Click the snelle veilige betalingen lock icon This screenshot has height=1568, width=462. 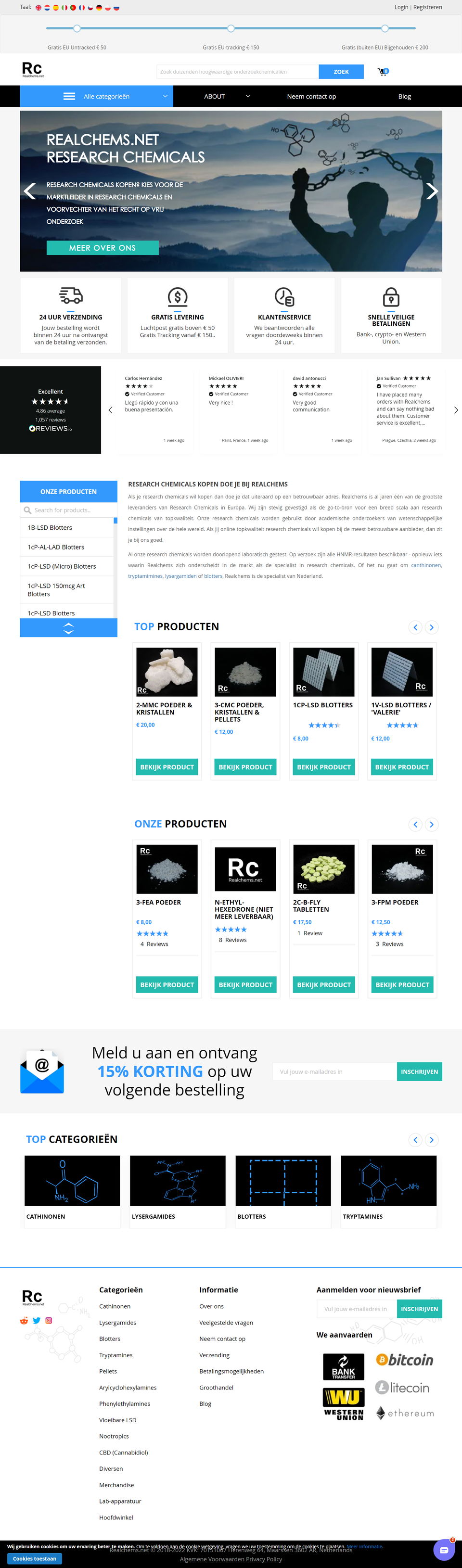391,296
